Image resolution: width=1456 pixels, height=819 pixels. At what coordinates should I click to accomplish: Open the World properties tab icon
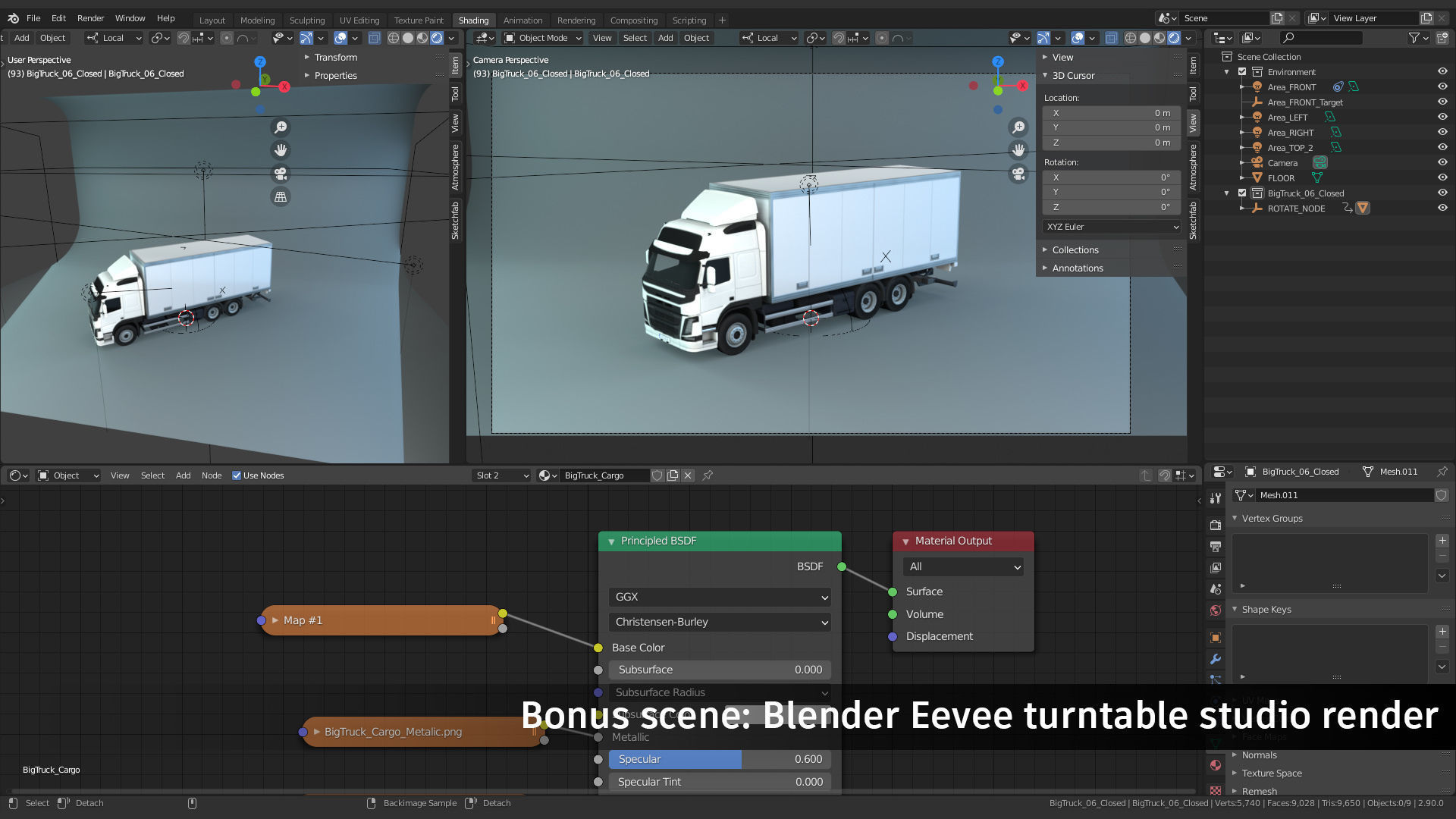[x=1216, y=610]
